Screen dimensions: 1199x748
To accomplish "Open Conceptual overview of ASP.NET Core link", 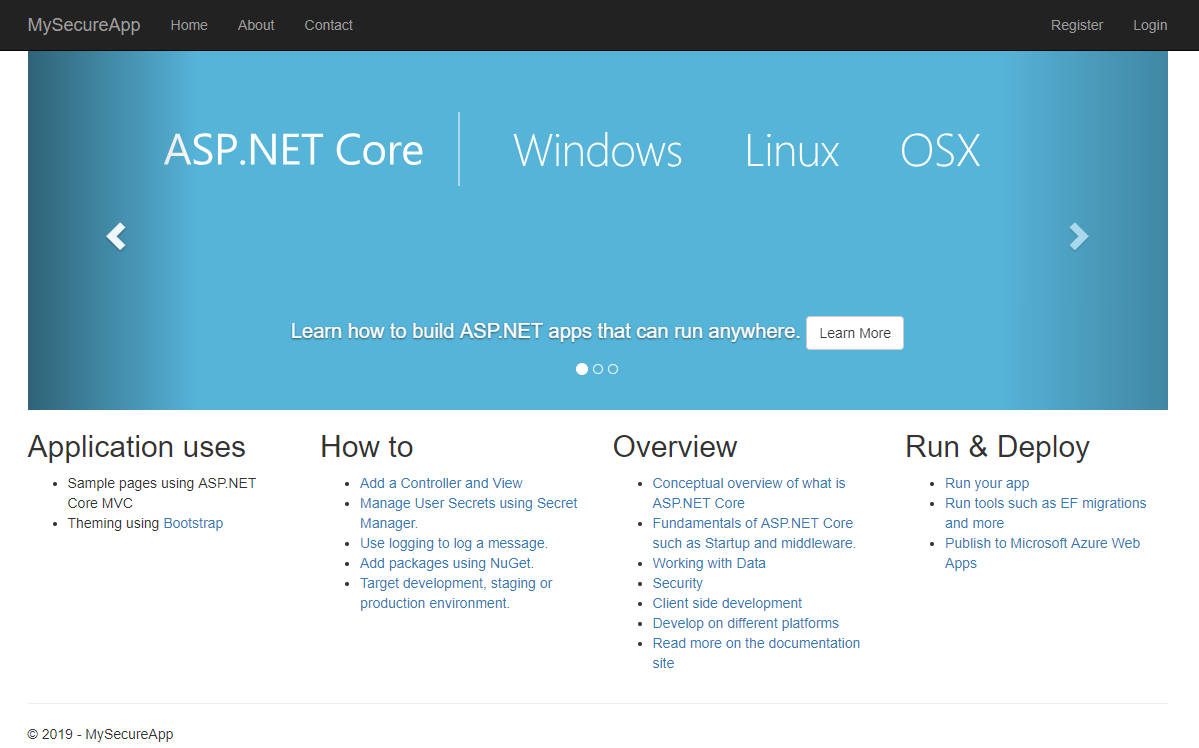I will click(749, 493).
